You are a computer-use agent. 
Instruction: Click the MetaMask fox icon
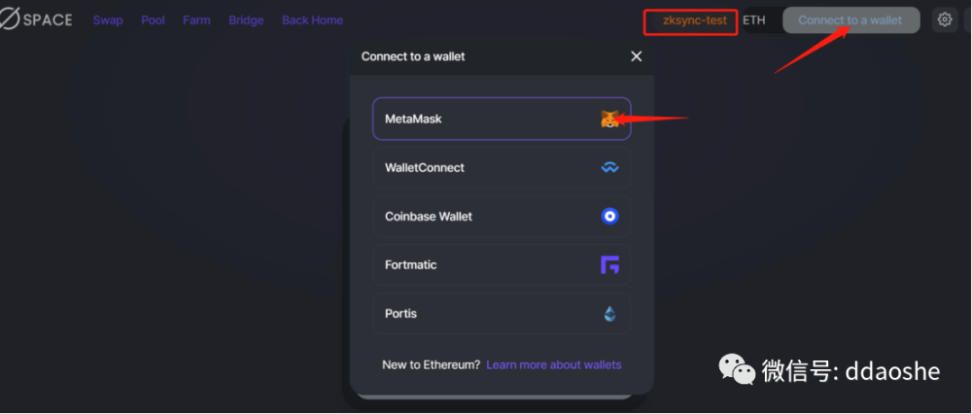coord(609,119)
